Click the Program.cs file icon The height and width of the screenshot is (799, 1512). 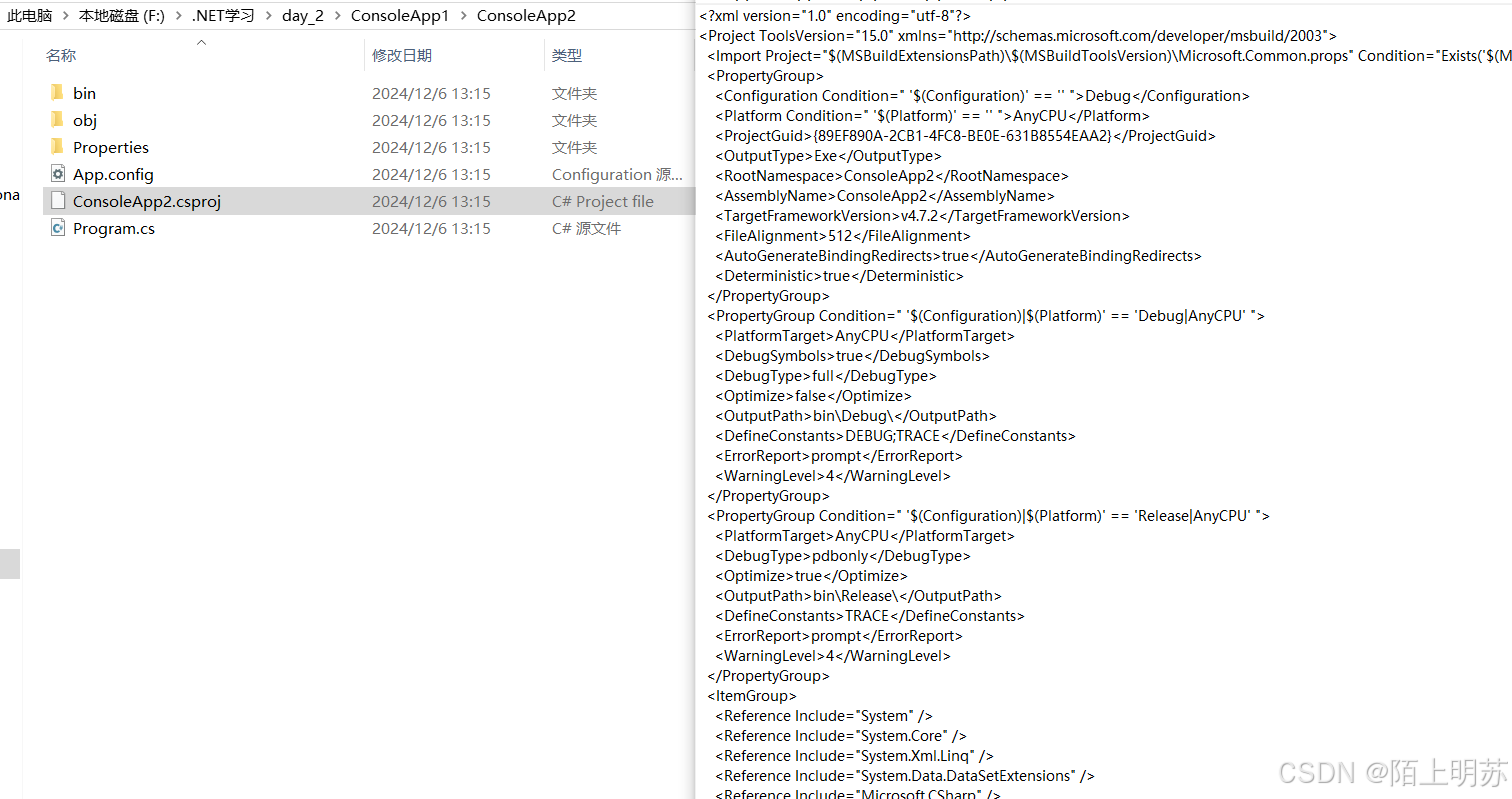click(x=57, y=228)
